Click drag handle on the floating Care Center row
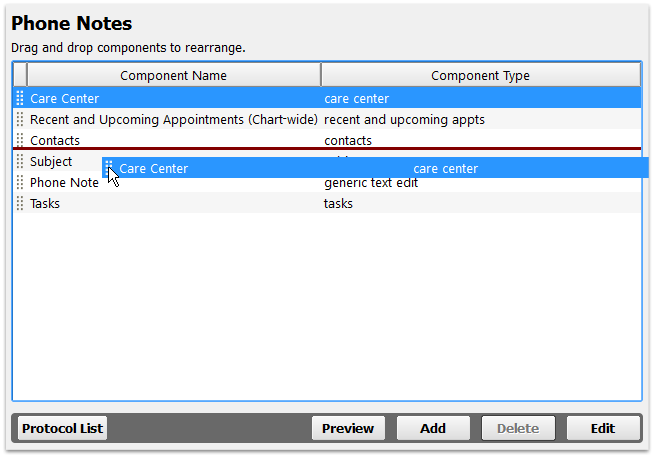654x457 pixels. tap(108, 168)
